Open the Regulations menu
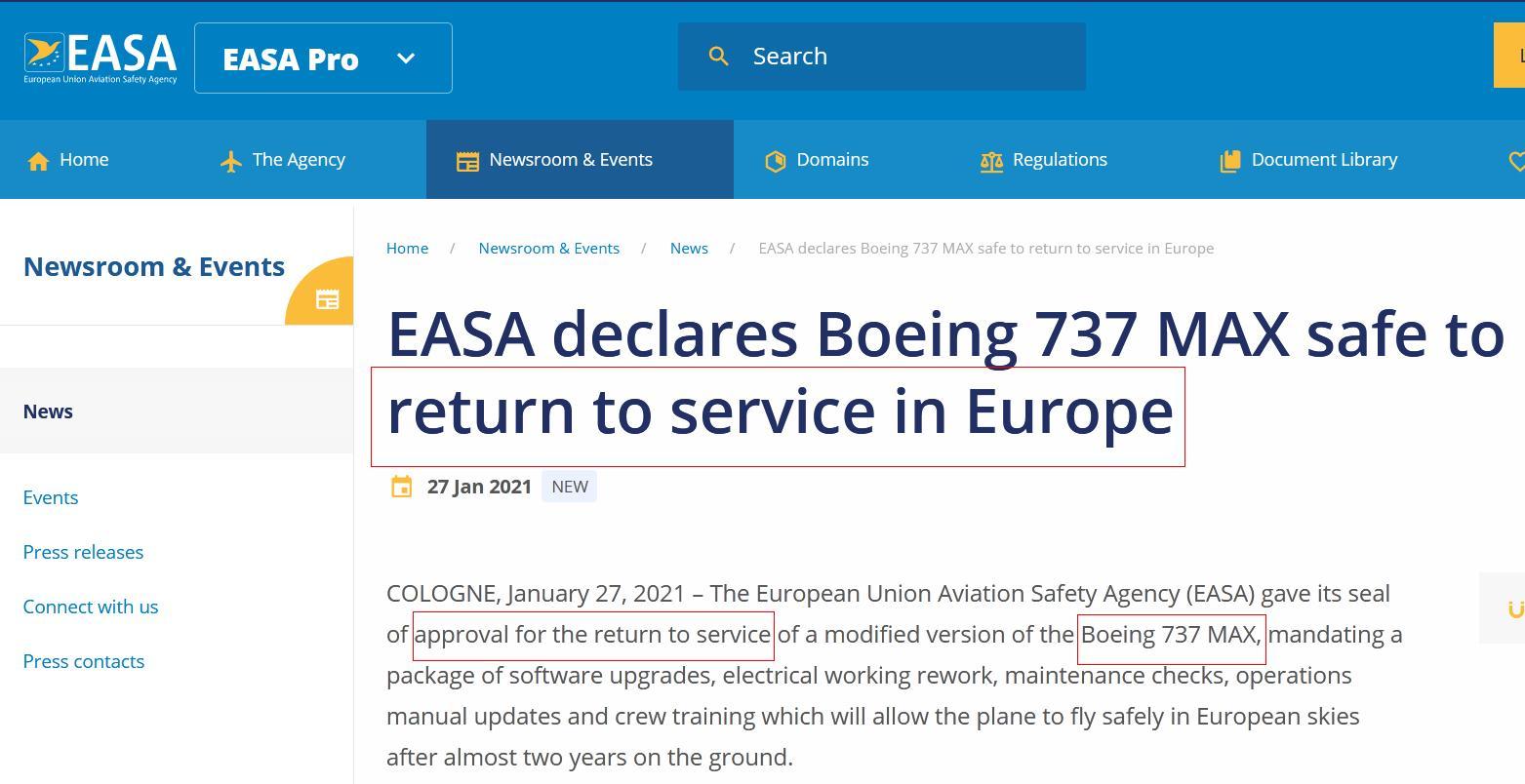 tap(1060, 160)
